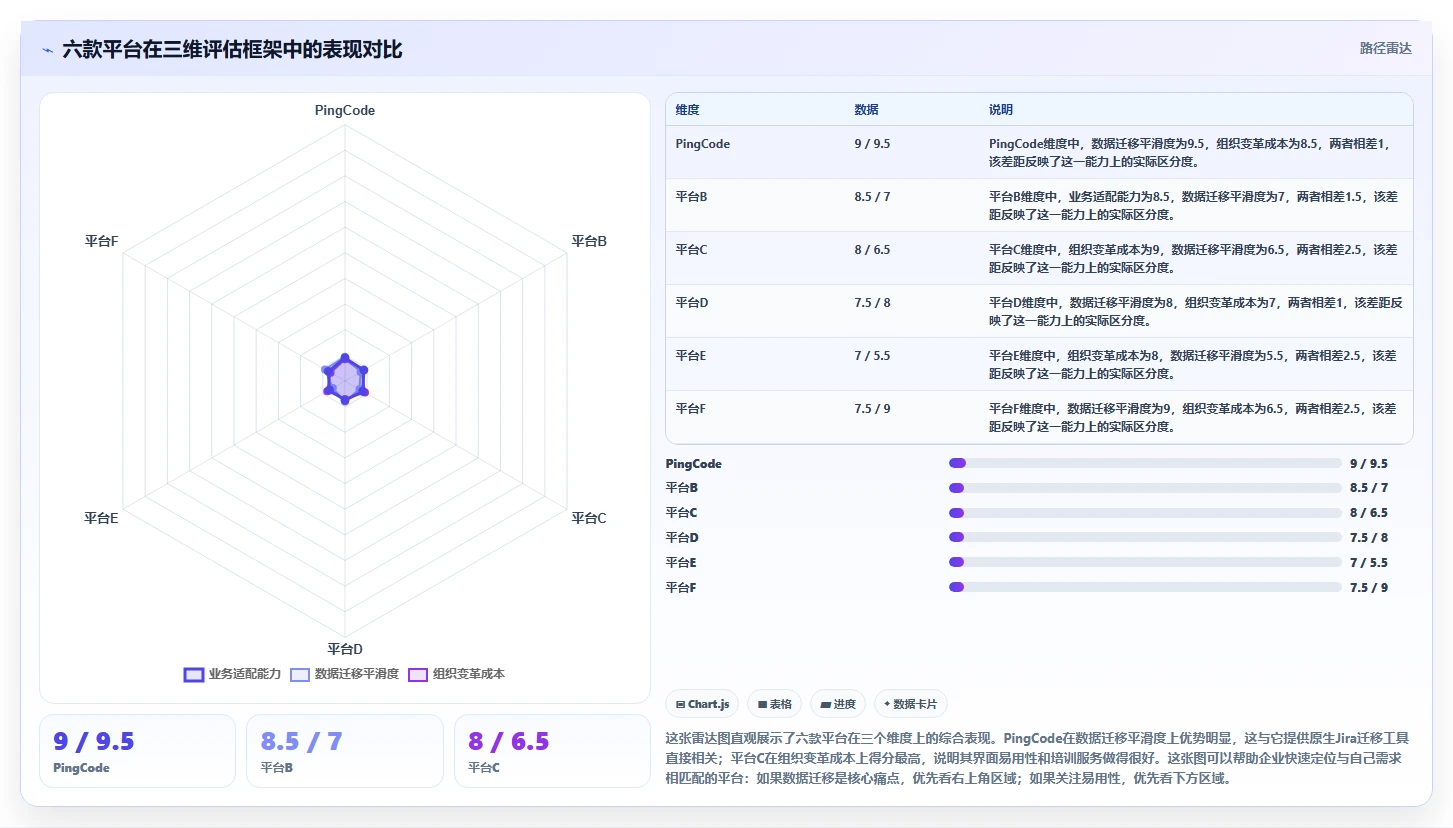Image resolution: width=1453 pixels, height=828 pixels.
Task: Click the 9 / 9.5 PingCode data card
Action: (138, 751)
